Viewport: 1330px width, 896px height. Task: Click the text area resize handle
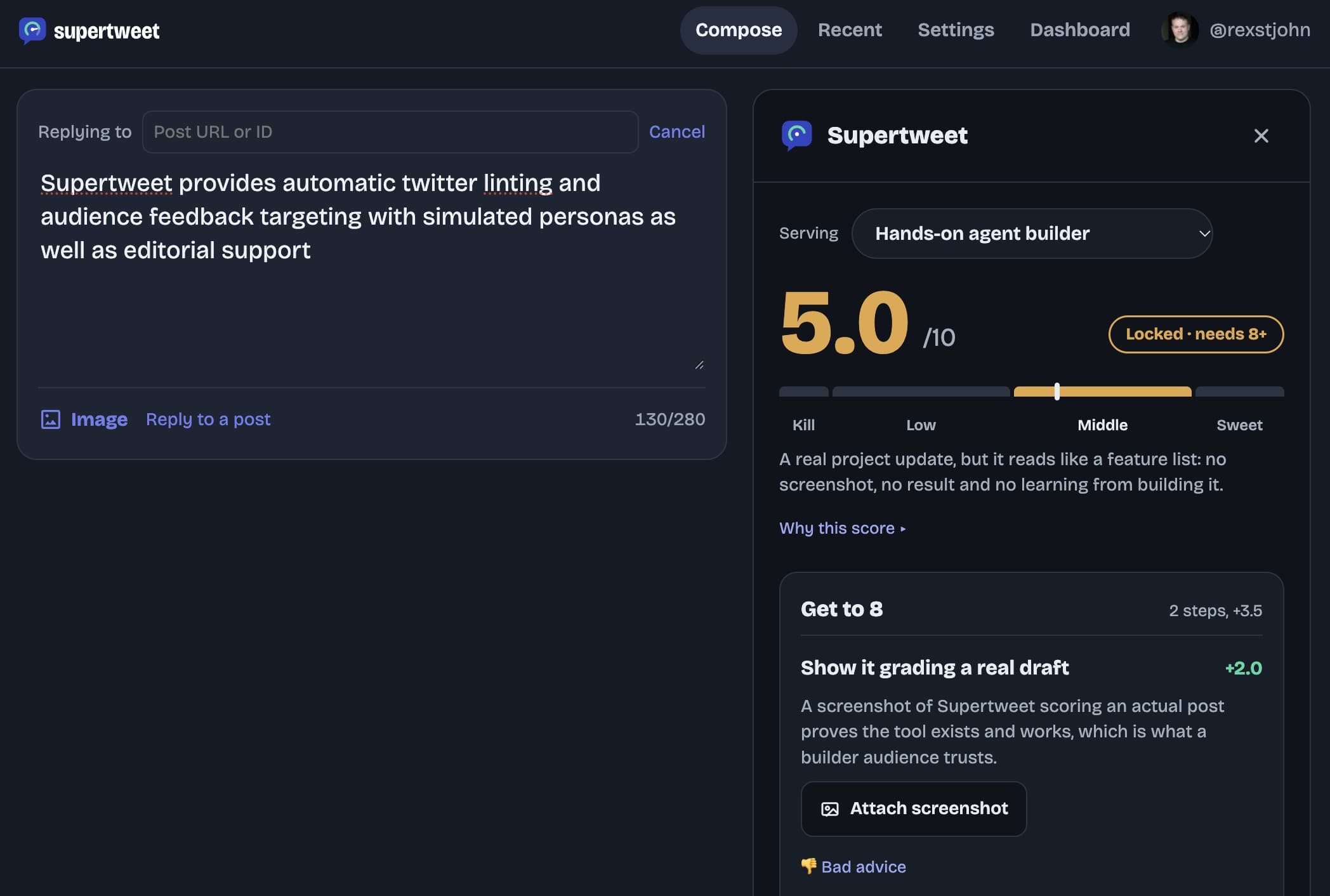click(x=699, y=365)
